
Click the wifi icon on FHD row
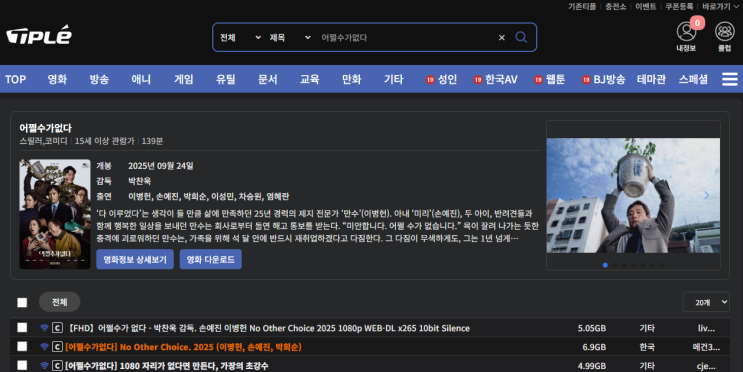44,328
